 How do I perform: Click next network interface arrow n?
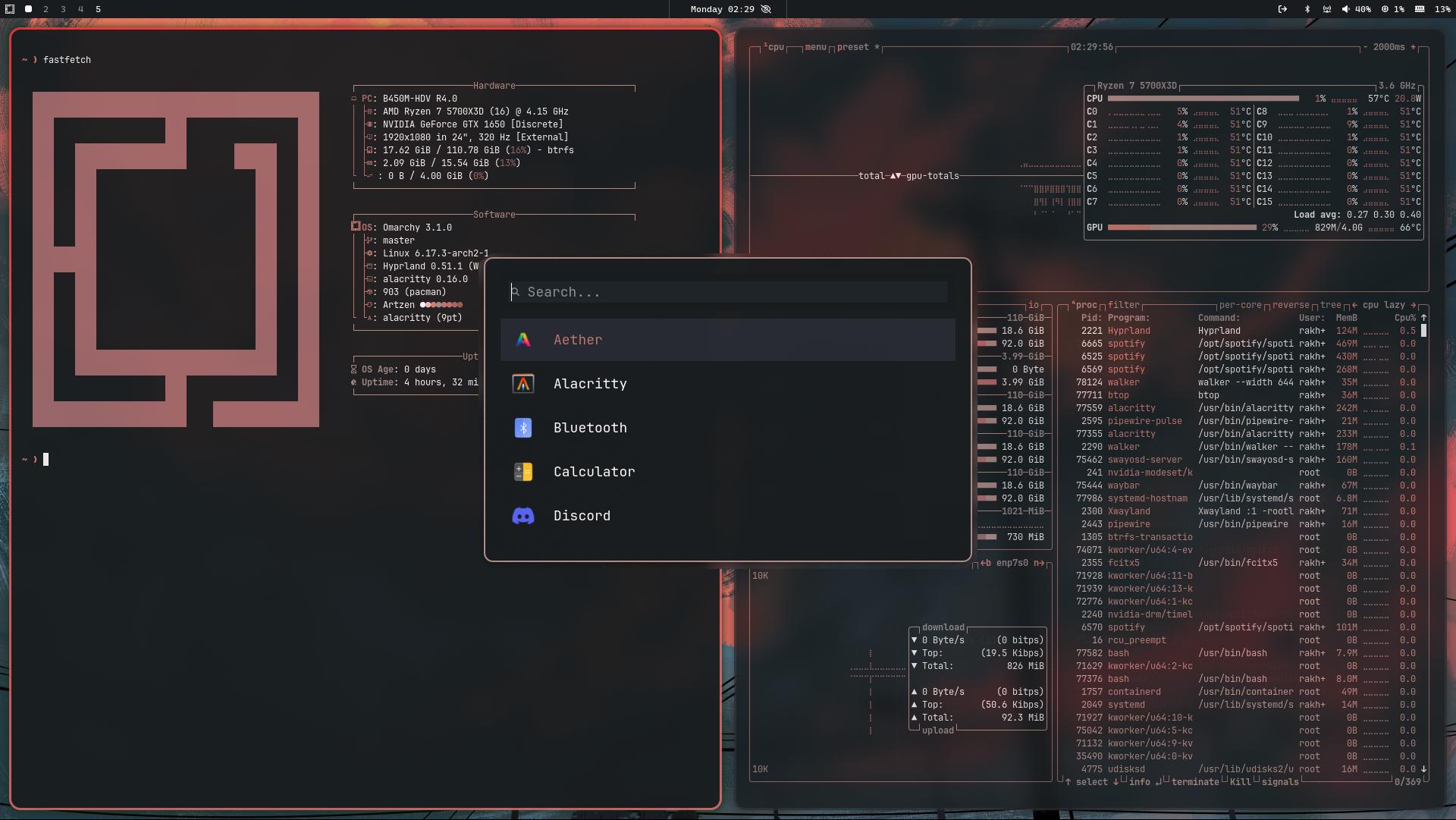[x=1039, y=563]
